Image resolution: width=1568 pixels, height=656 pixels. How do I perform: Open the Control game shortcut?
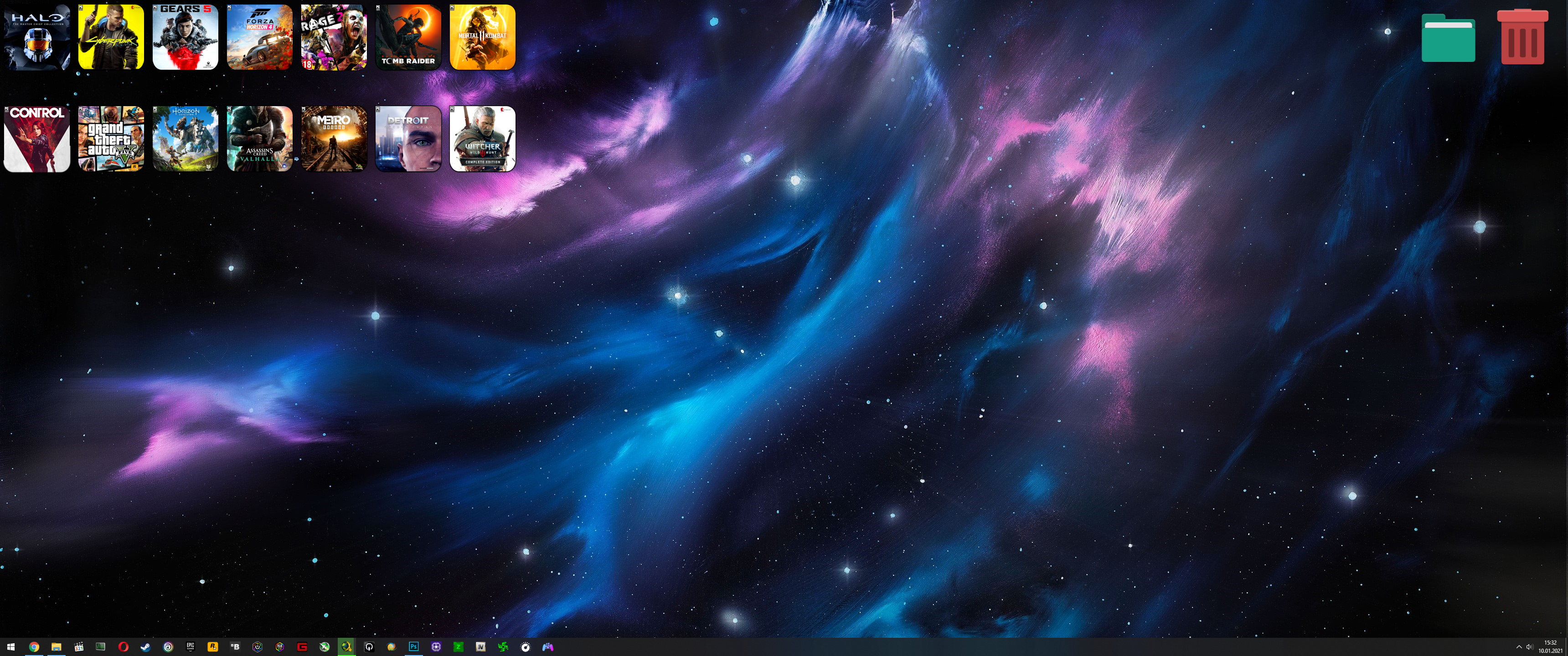point(37,139)
